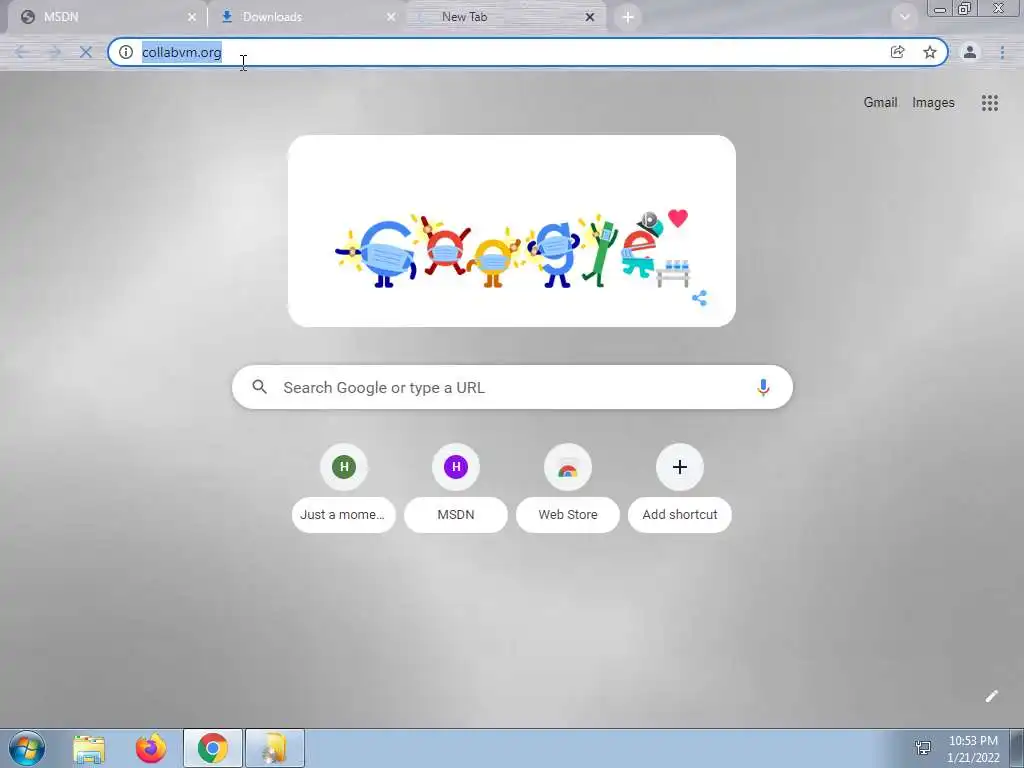
Task: Launch Windows Explorer from taskbar
Action: click(x=89, y=748)
